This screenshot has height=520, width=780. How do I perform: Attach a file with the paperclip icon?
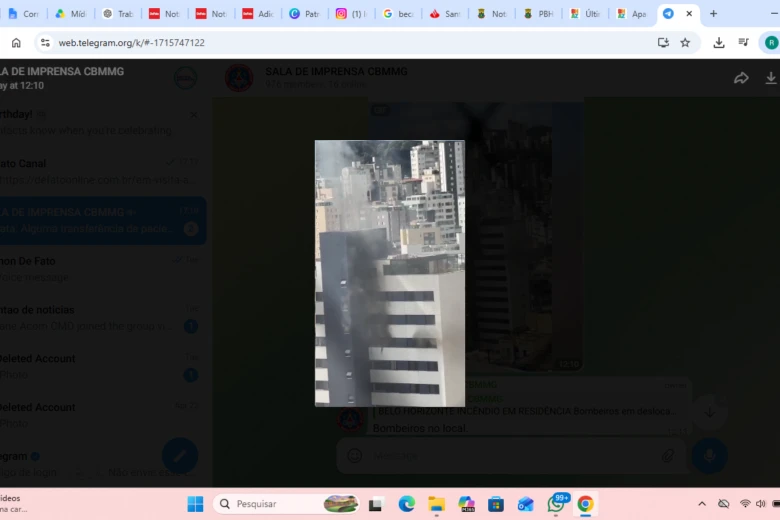[x=668, y=455]
